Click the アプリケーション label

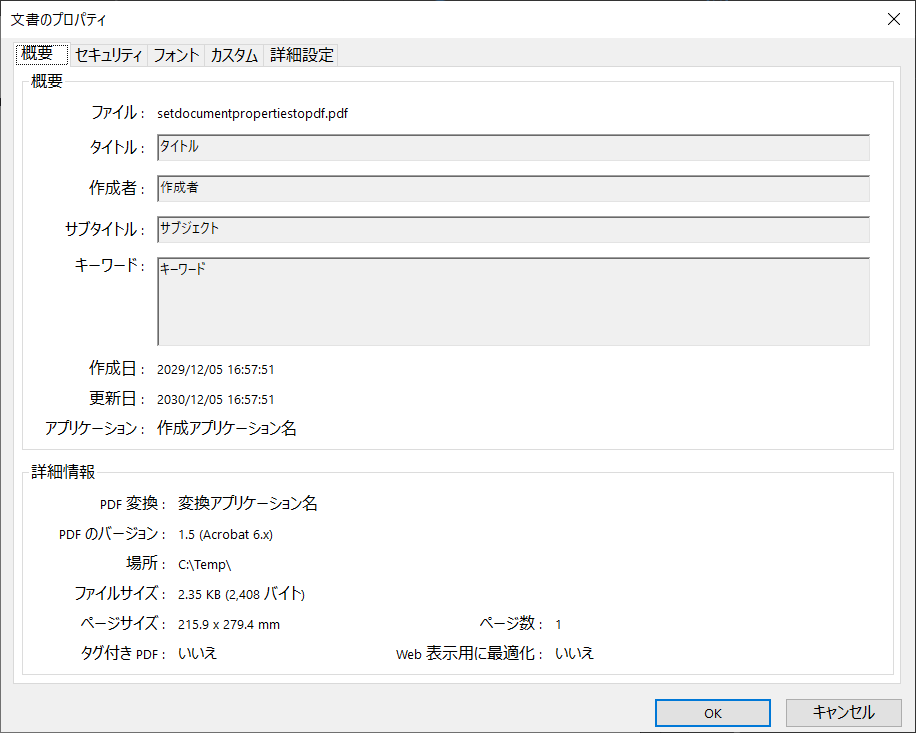[95, 428]
